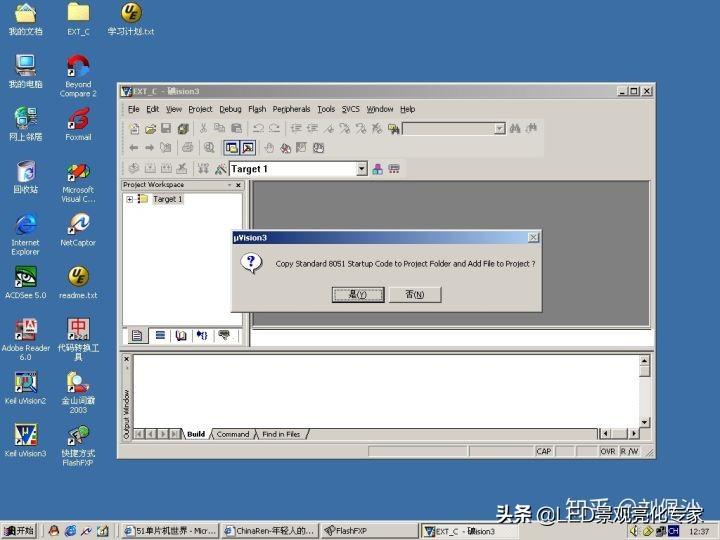Click the Navigate Forwards arrow icon

[x=149, y=148]
